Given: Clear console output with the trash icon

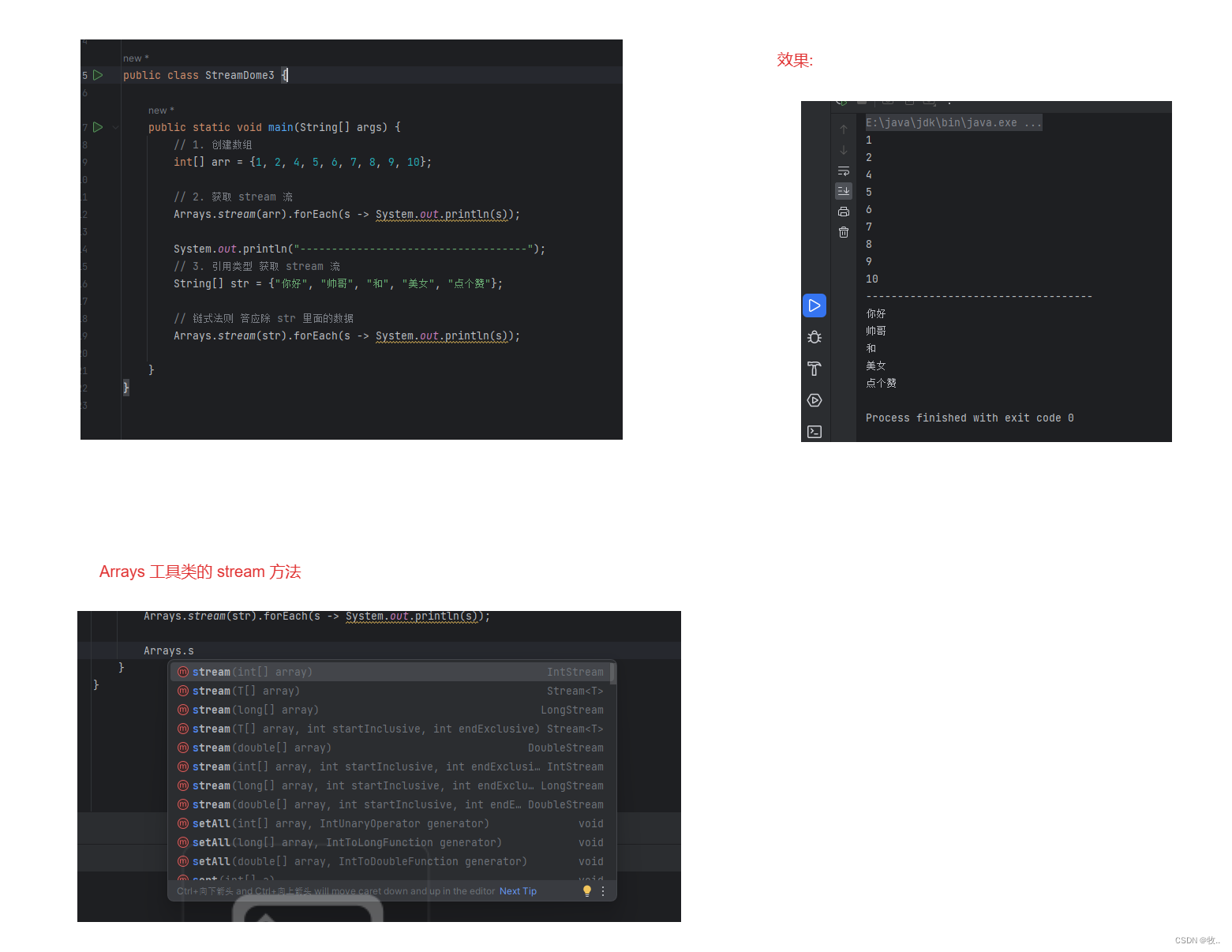Looking at the screenshot, I should (x=844, y=232).
